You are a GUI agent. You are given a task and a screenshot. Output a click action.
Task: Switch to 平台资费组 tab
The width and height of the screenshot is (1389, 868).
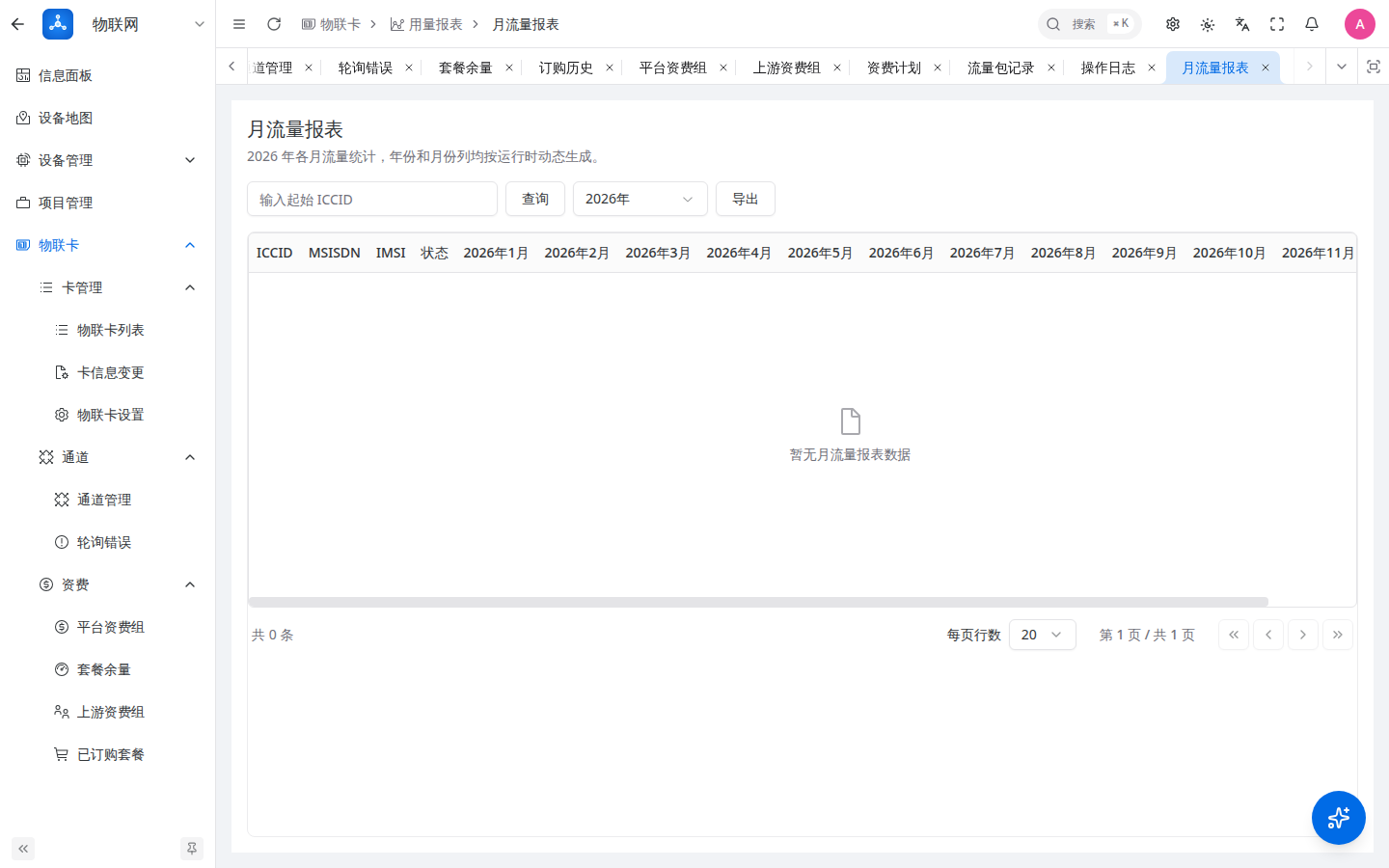[673, 68]
